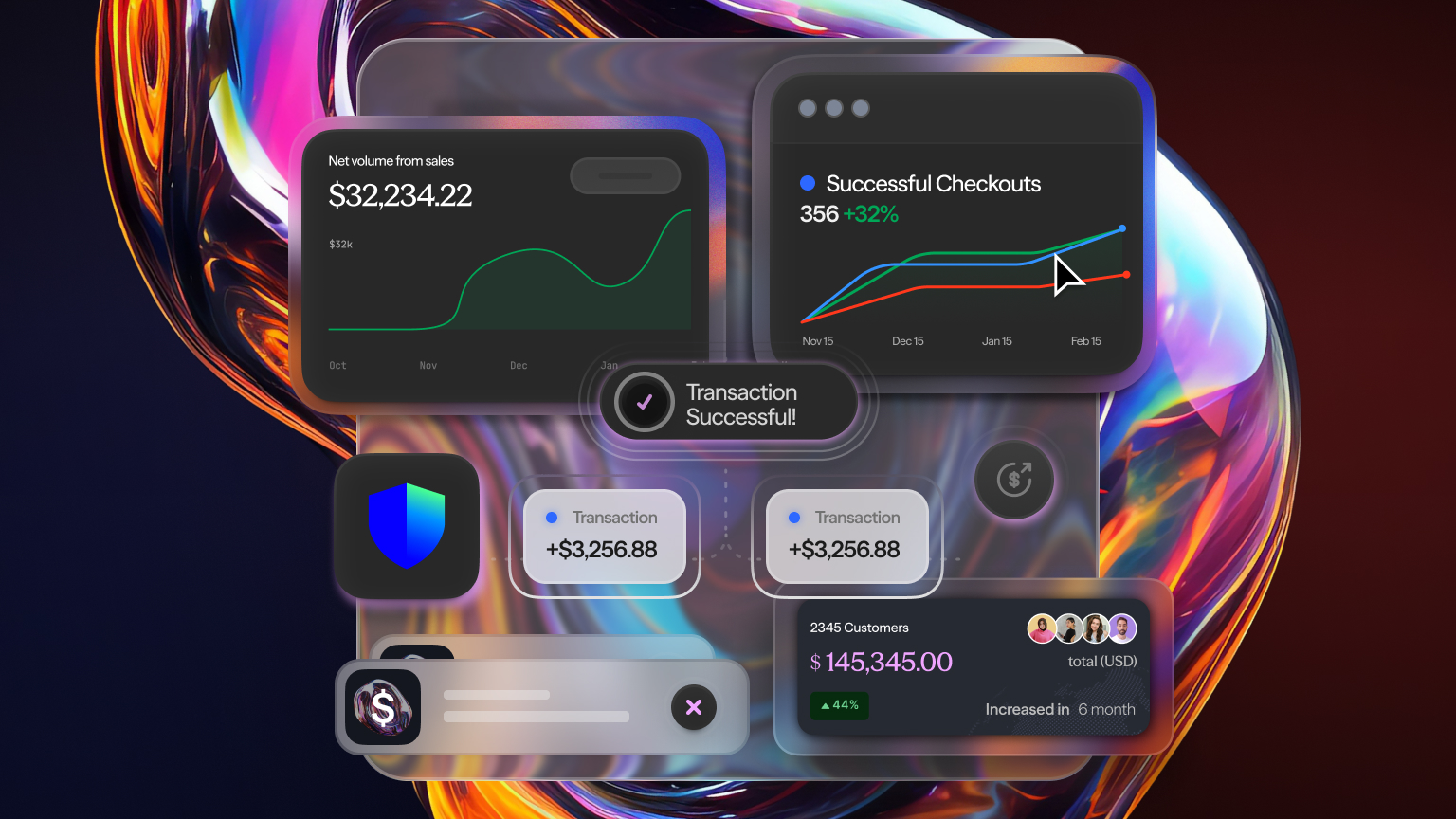Select the right +$3,256.88 Transaction card

coord(846,536)
